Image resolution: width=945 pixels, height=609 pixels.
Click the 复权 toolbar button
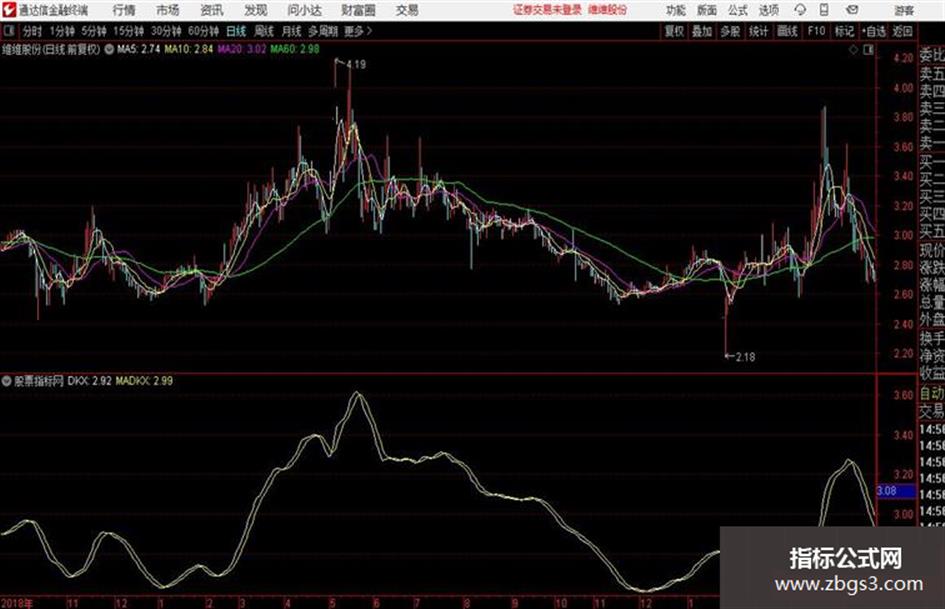tap(674, 31)
